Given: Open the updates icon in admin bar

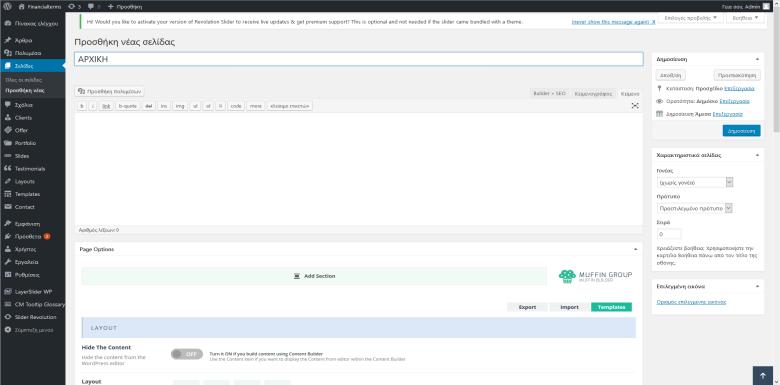Looking at the screenshot, I should pos(72,6).
